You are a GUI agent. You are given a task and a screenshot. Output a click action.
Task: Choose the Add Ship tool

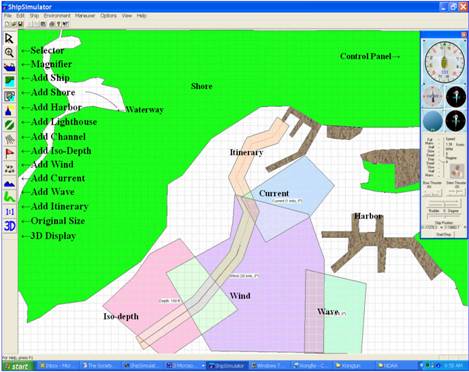tap(9, 67)
